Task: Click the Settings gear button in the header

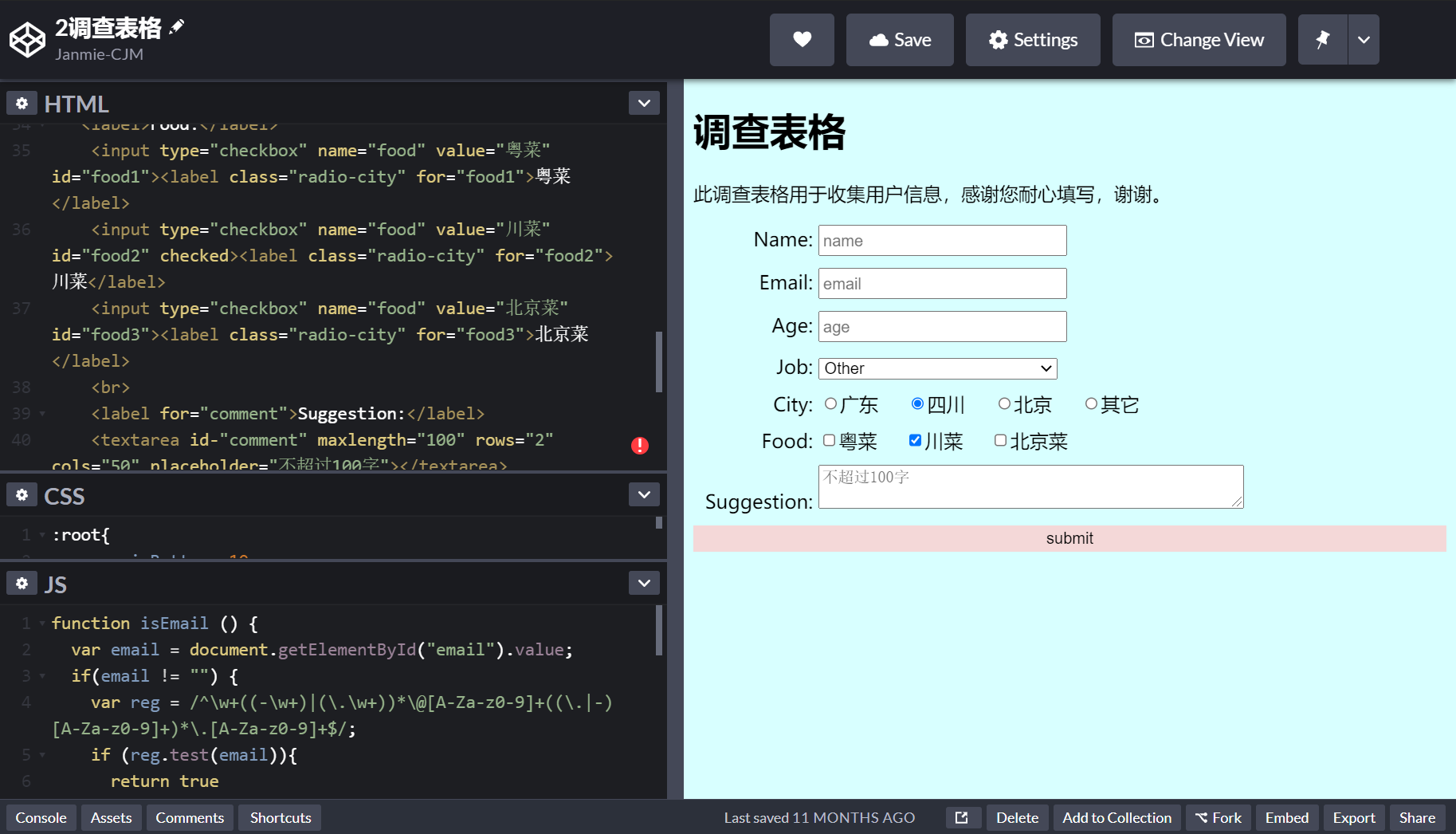Action: click(1032, 39)
